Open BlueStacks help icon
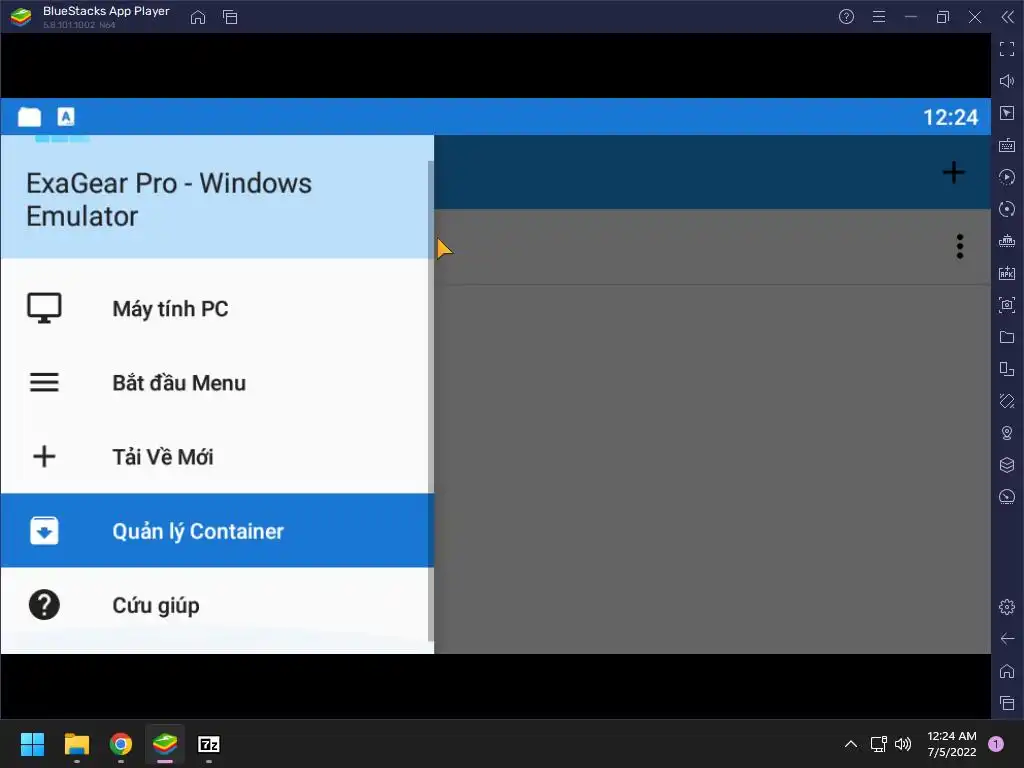 click(846, 17)
